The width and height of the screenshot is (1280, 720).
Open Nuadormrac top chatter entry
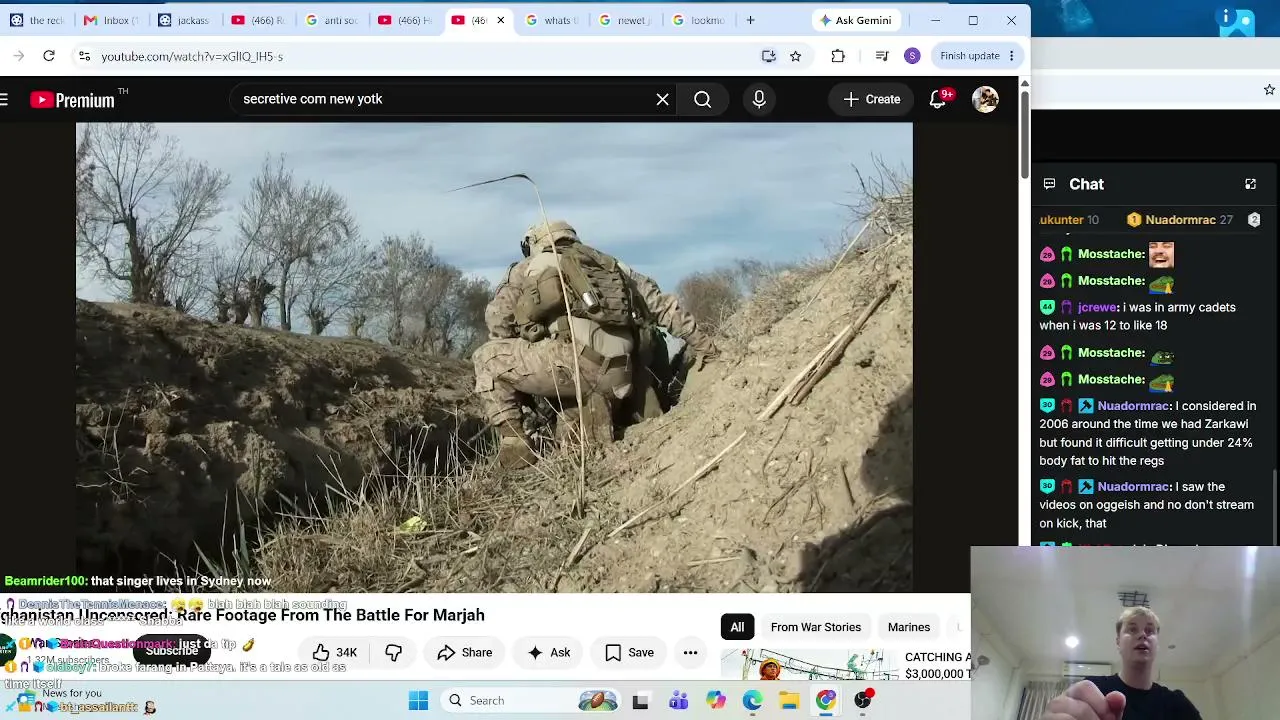(1180, 220)
